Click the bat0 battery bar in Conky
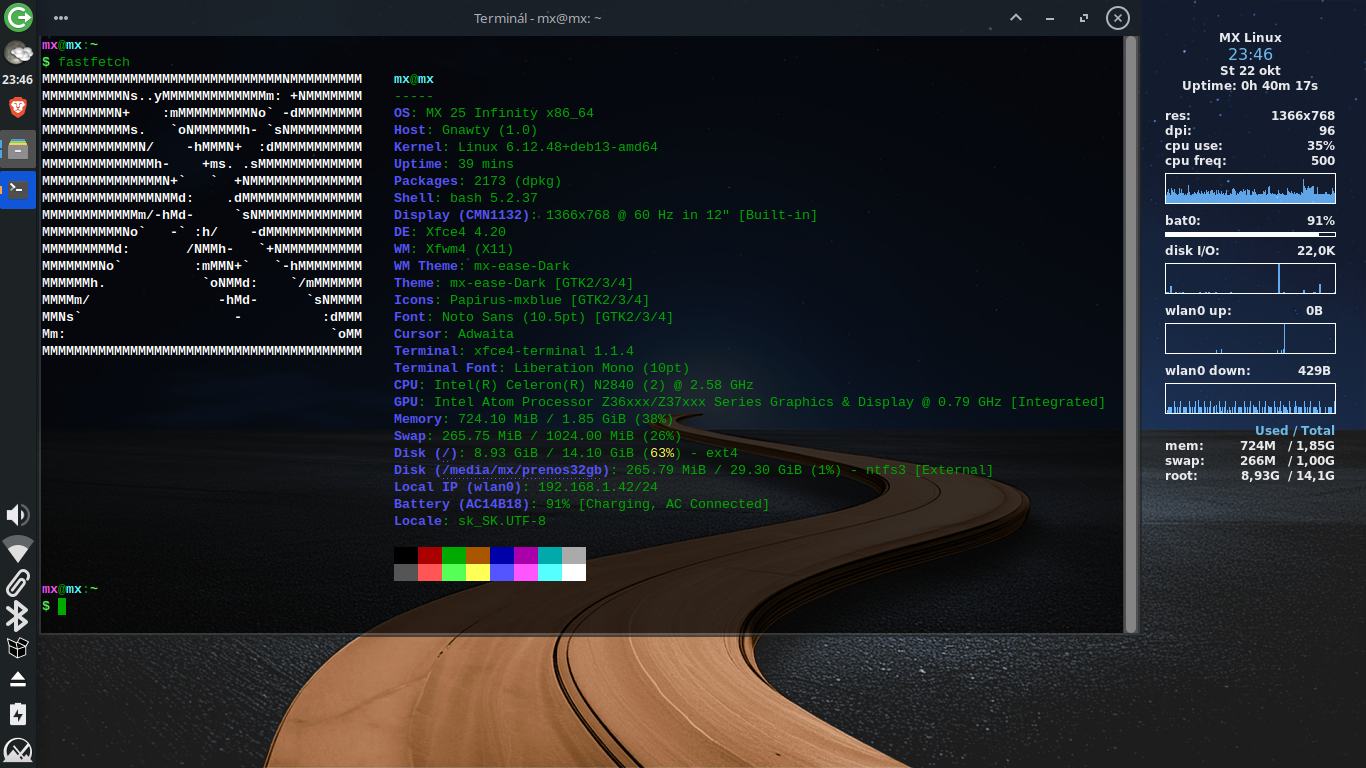The width and height of the screenshot is (1366, 768). tap(1250, 234)
